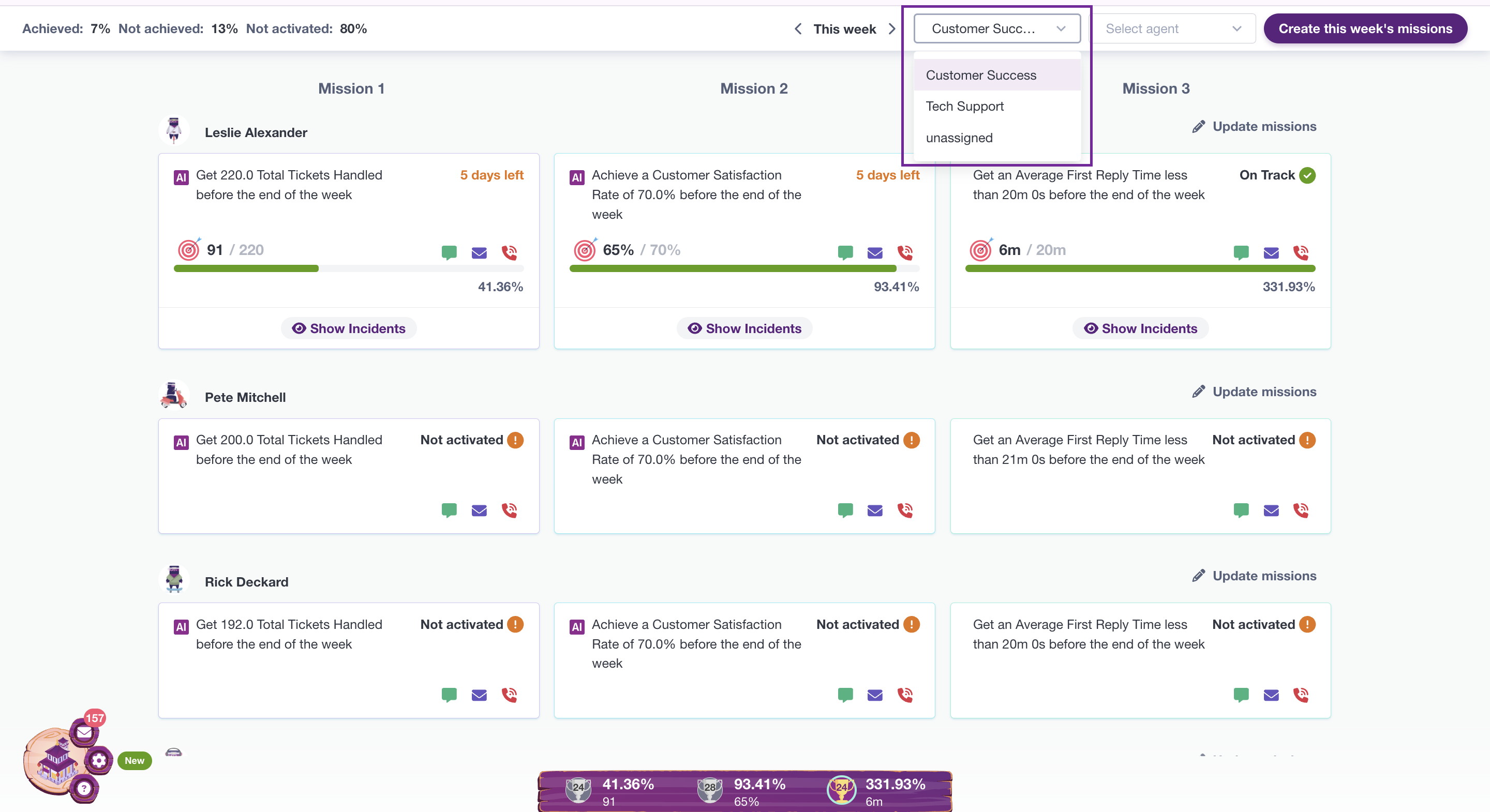Click the chat icon on Leslie's tickets mission
The width and height of the screenshot is (1490, 812).
click(449, 252)
